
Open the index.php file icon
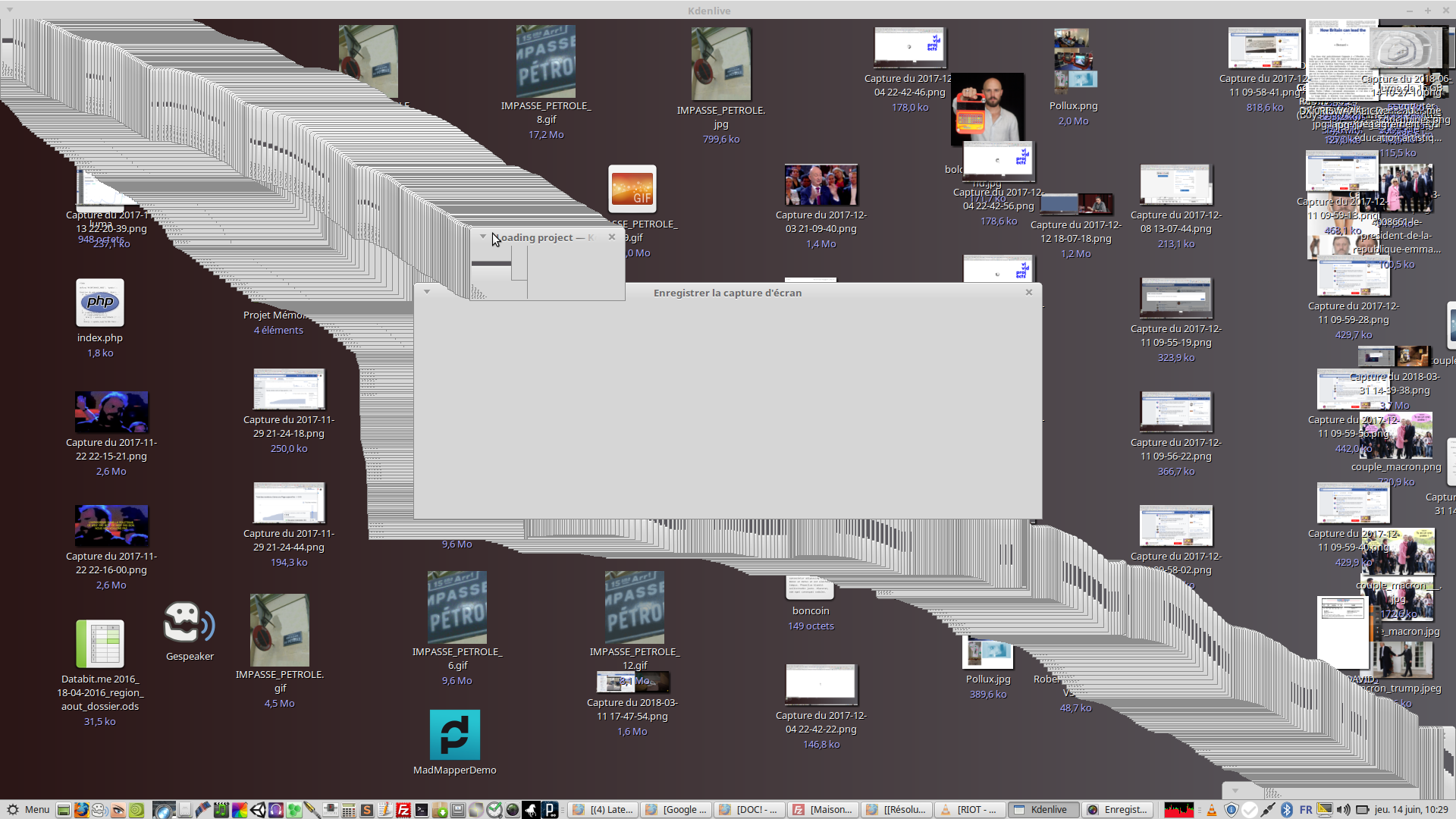click(x=99, y=303)
